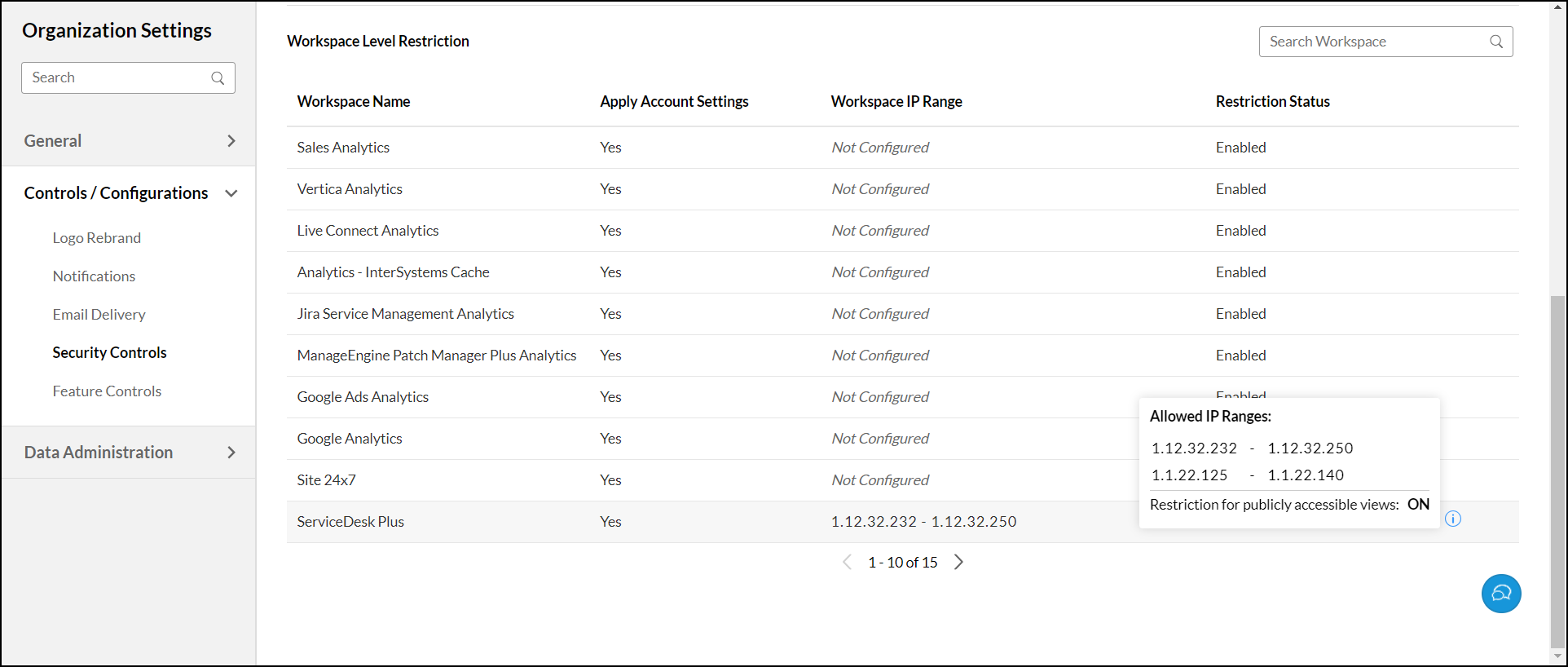Screen dimensions: 1568x667
Task: Click the Sales Analytics workspace row
Action: coord(343,148)
